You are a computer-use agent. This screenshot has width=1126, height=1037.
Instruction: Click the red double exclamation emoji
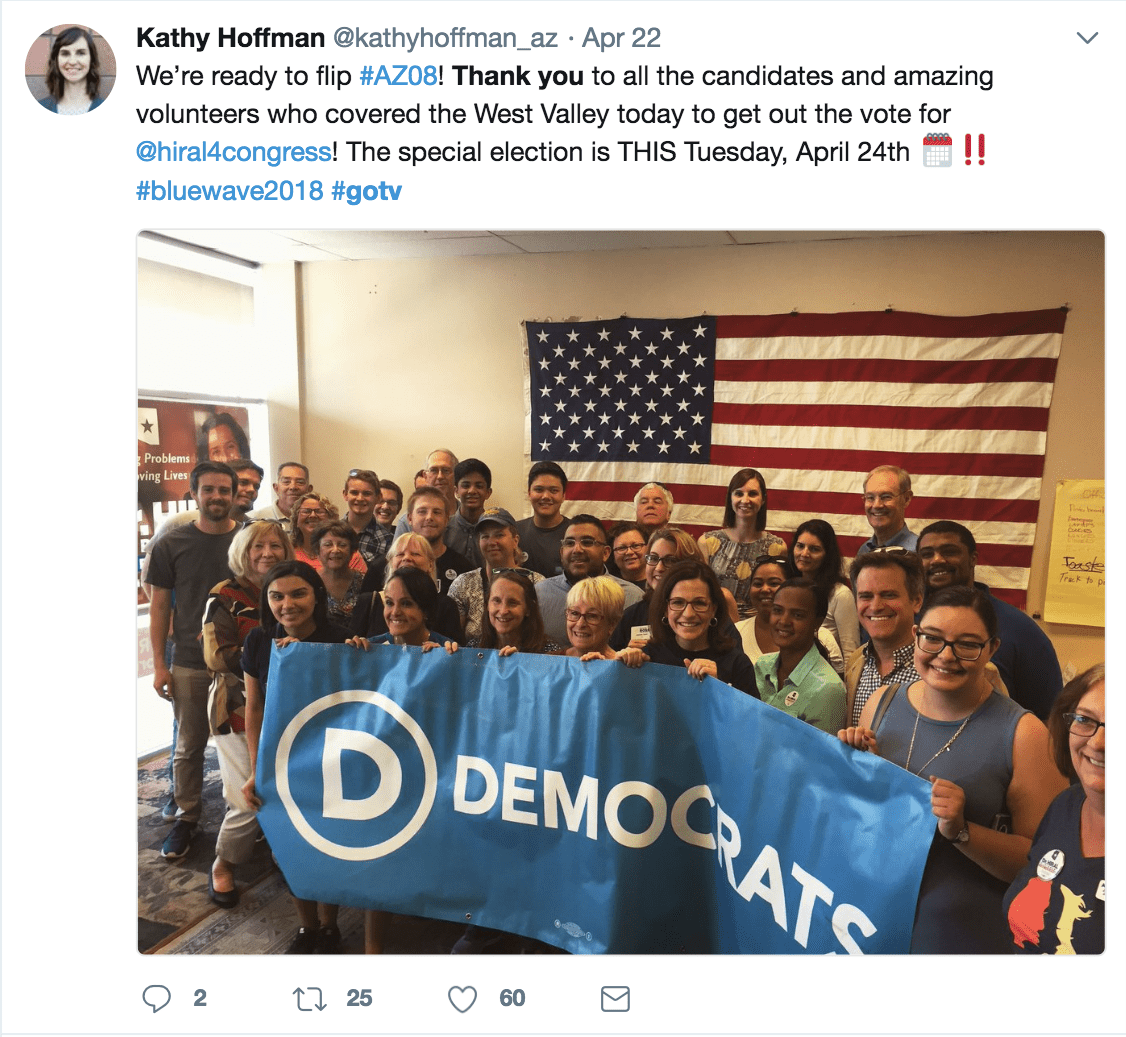[x=974, y=151]
